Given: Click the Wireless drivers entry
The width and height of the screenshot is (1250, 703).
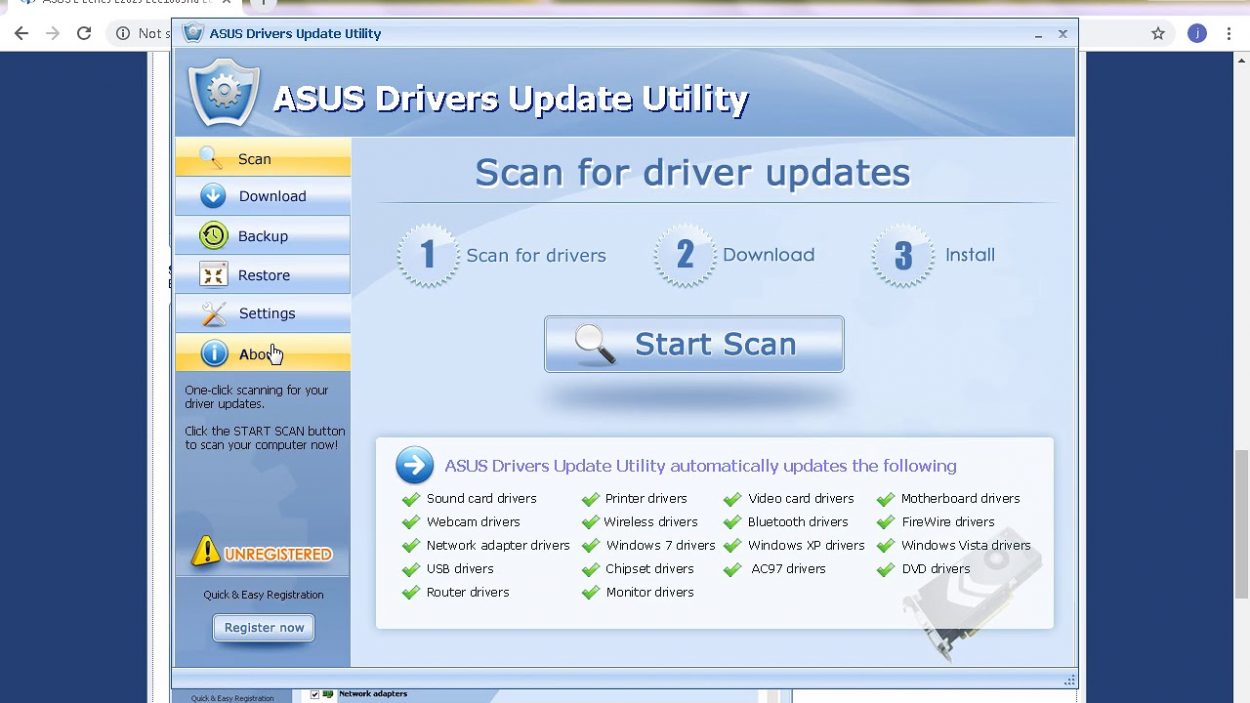Looking at the screenshot, I should (x=640, y=522).
